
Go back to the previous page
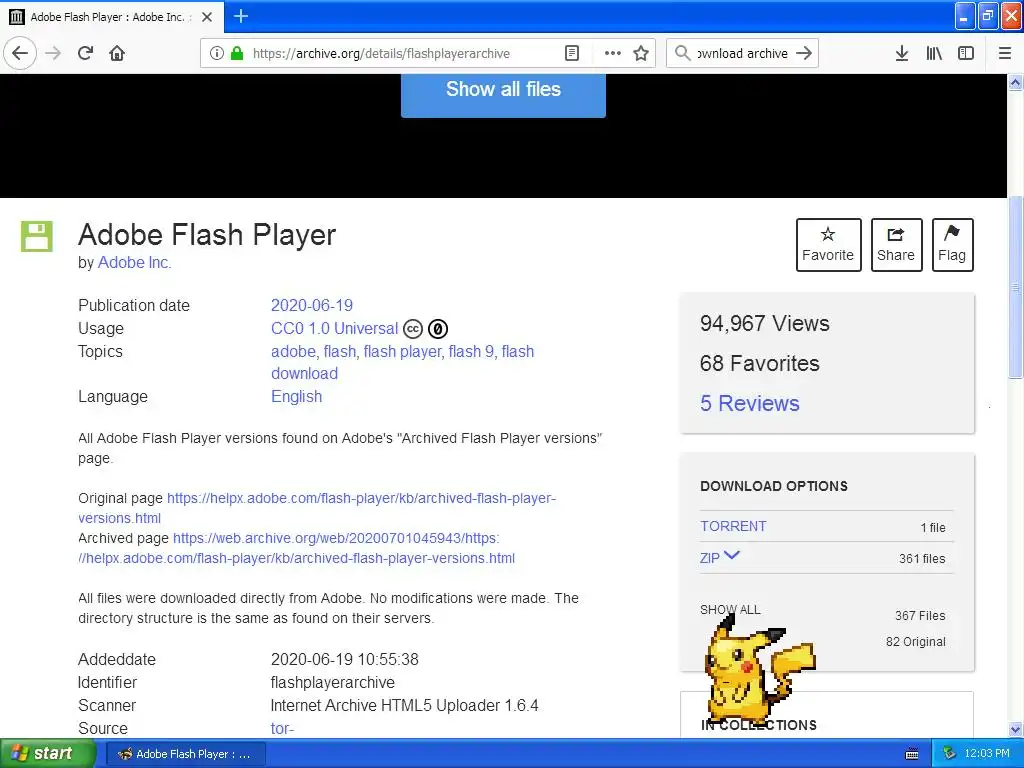tap(20, 53)
